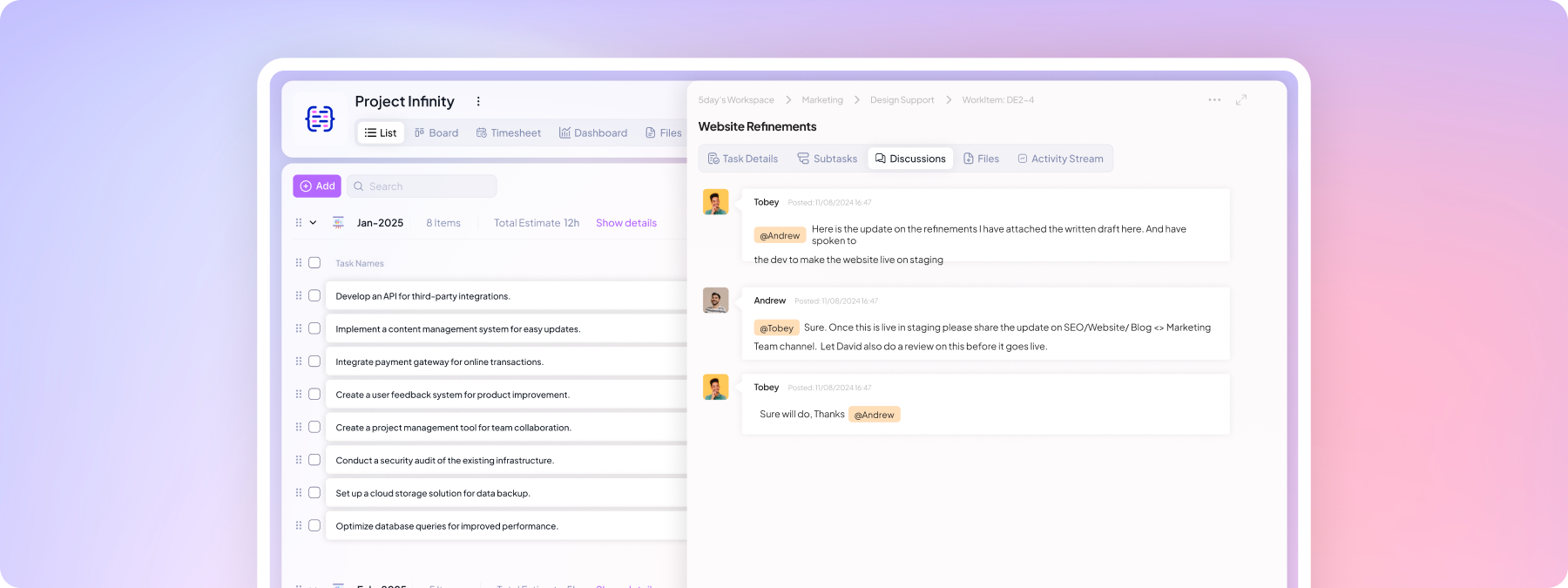The height and width of the screenshot is (588, 1568).
Task: Check Implement a content management system checkbox
Action: click(314, 328)
